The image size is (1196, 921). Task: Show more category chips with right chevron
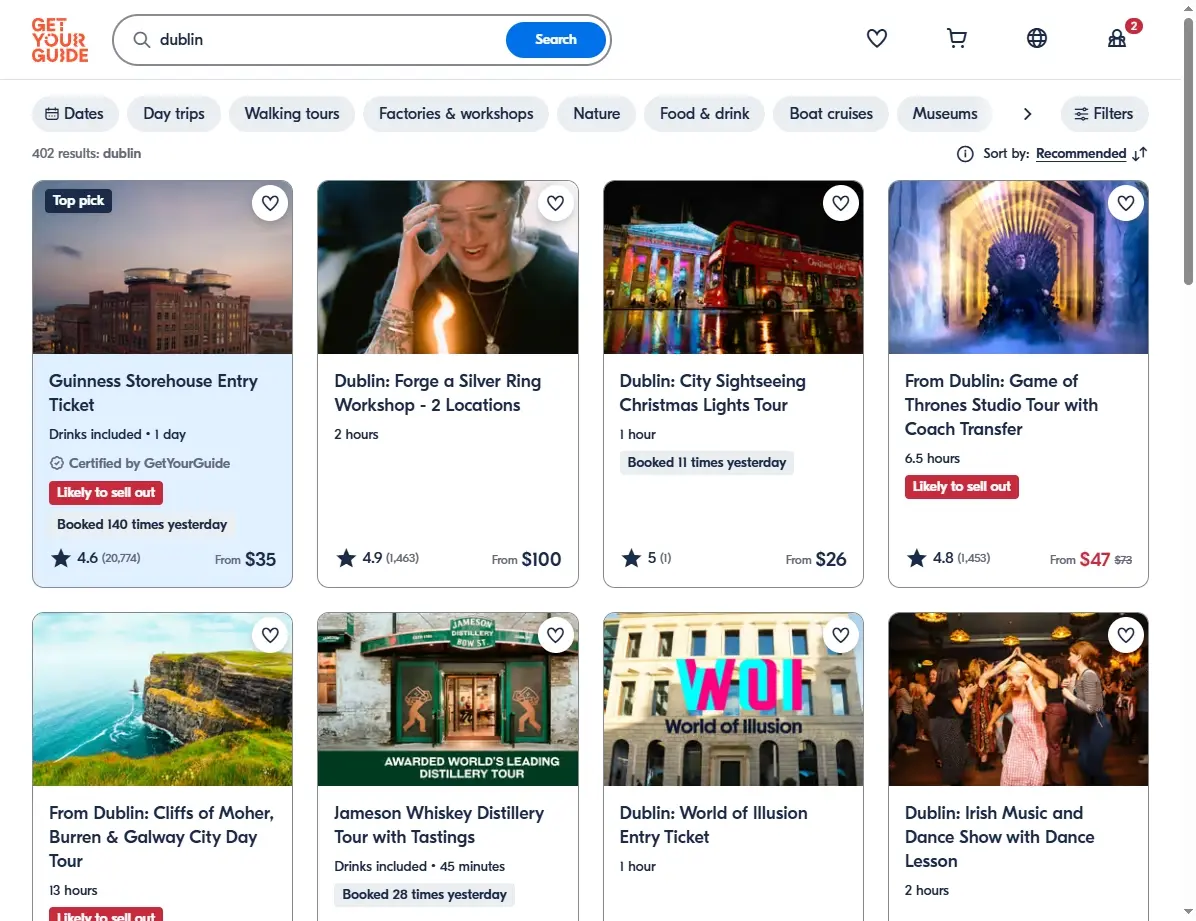[1027, 114]
